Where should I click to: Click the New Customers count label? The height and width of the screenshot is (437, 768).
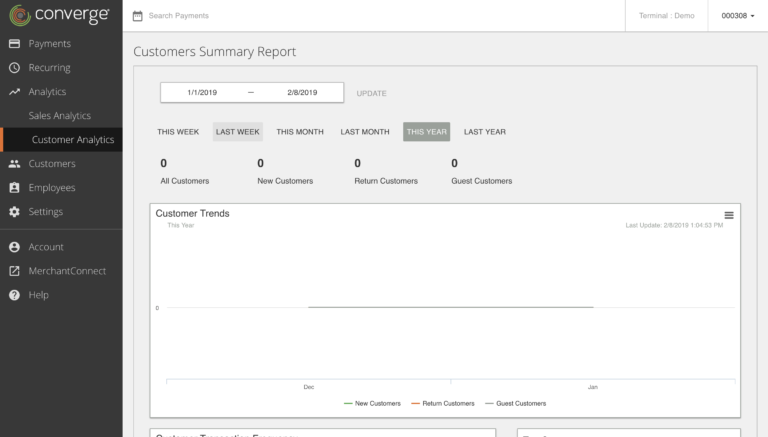[x=285, y=181]
